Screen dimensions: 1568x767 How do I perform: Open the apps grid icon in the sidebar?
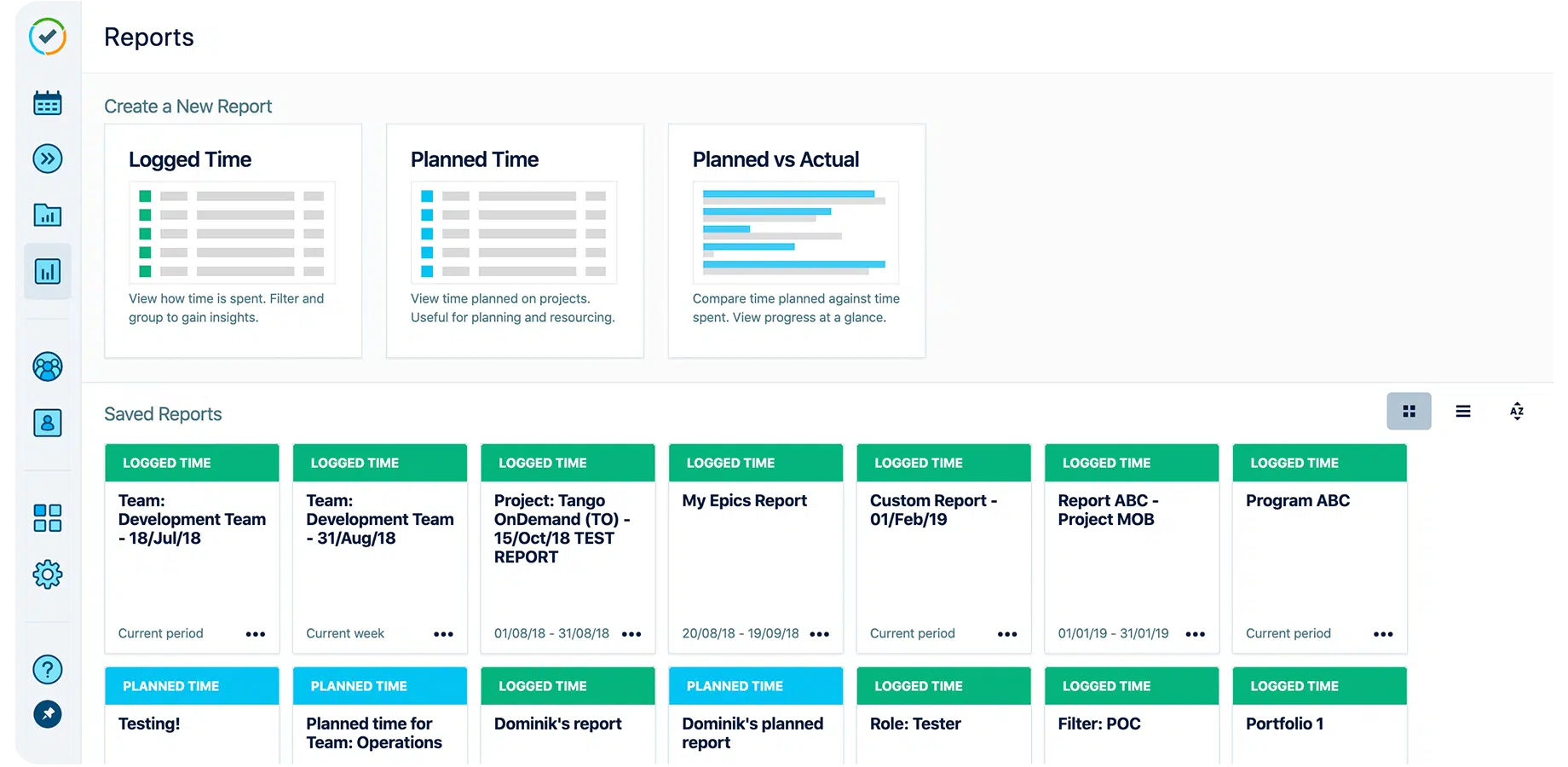tap(48, 517)
